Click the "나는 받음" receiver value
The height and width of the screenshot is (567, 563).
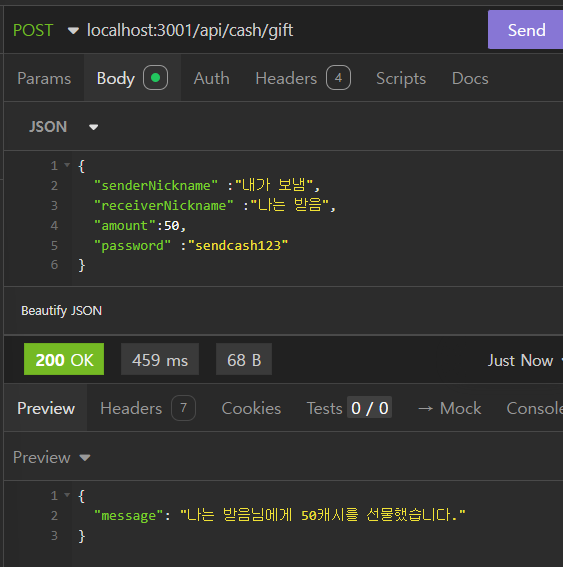point(290,205)
